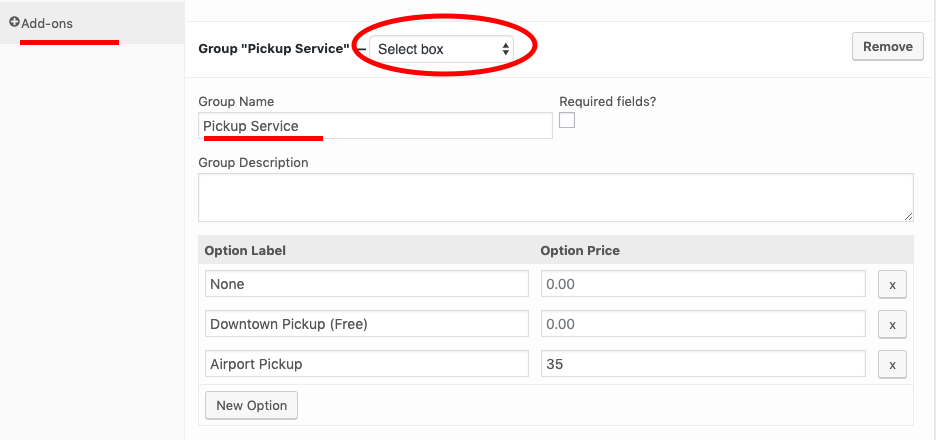
Task: Collapse the Group "Pickup Service" header
Action: click(273, 49)
